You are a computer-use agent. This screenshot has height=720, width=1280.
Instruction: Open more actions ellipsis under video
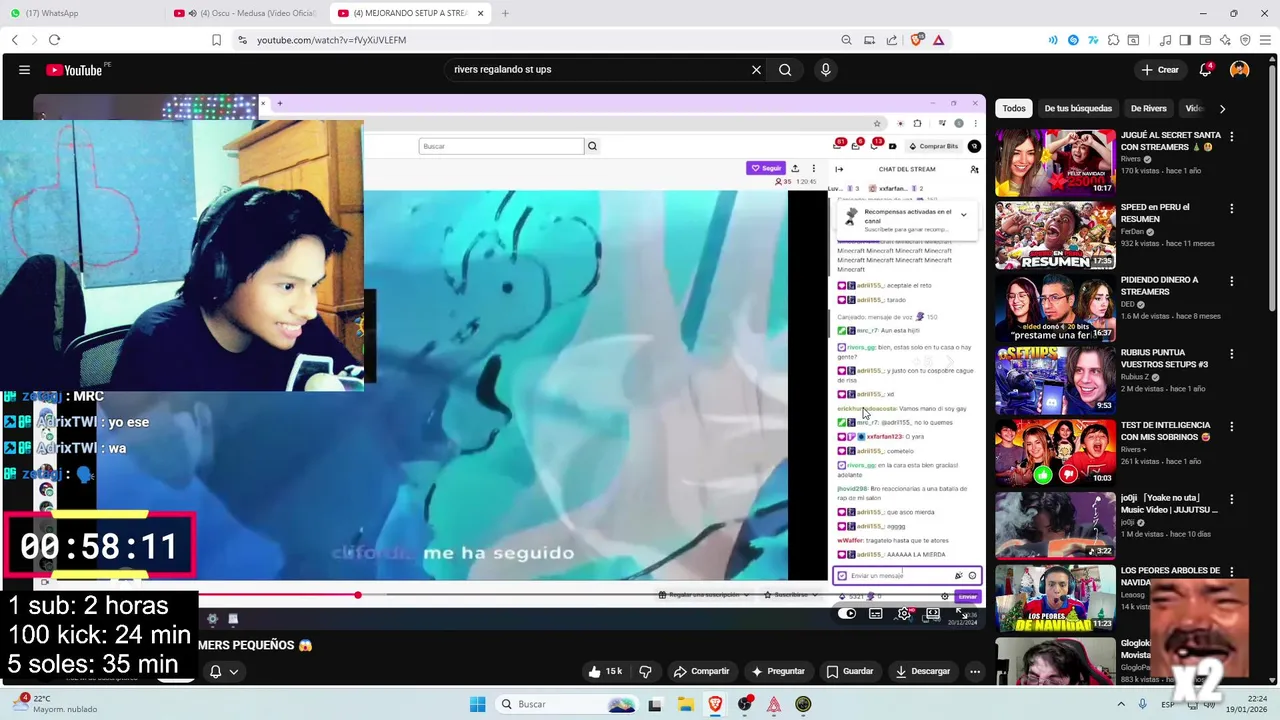(975, 671)
